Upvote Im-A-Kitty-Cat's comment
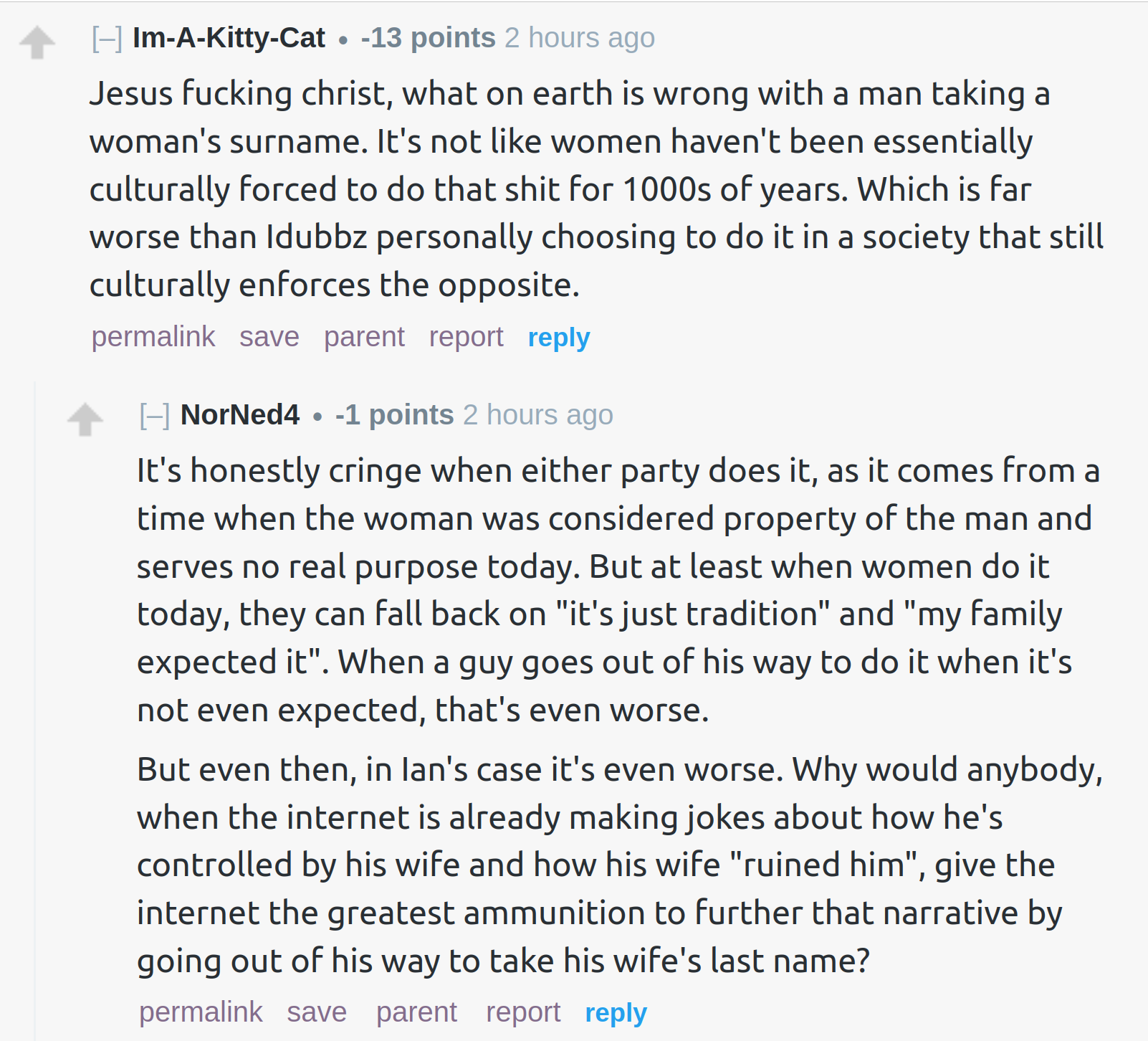Image resolution: width=1148 pixels, height=1041 pixels. pyautogui.click(x=37, y=42)
